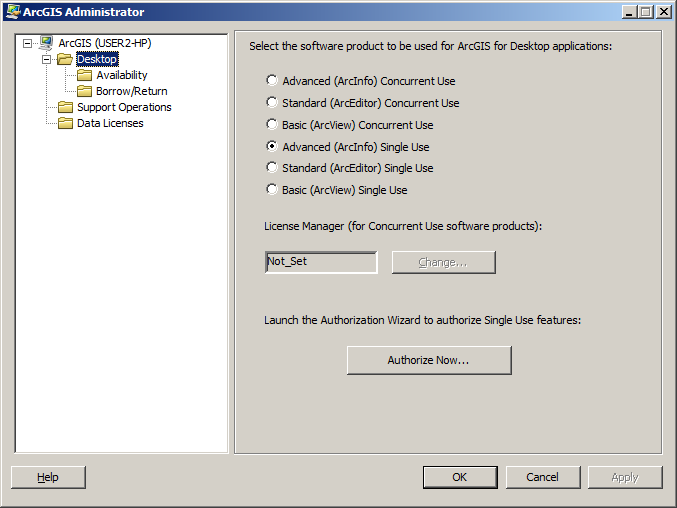Maximize the ArcGIS Administrator window
Screen dimensions: 677x508
click(646, 12)
